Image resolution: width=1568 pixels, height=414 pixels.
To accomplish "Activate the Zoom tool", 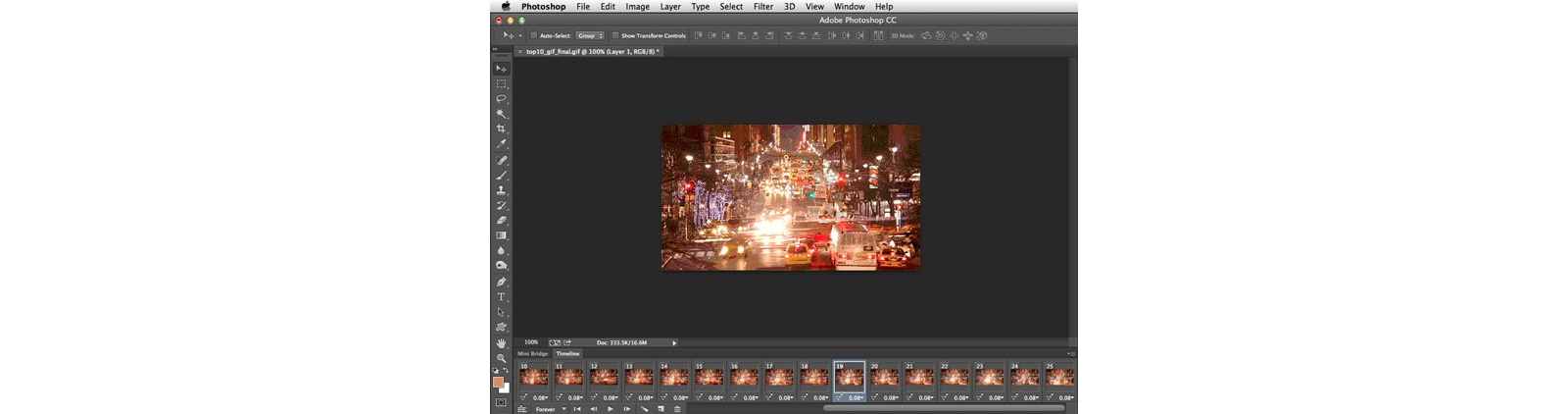I will pyautogui.click(x=501, y=358).
